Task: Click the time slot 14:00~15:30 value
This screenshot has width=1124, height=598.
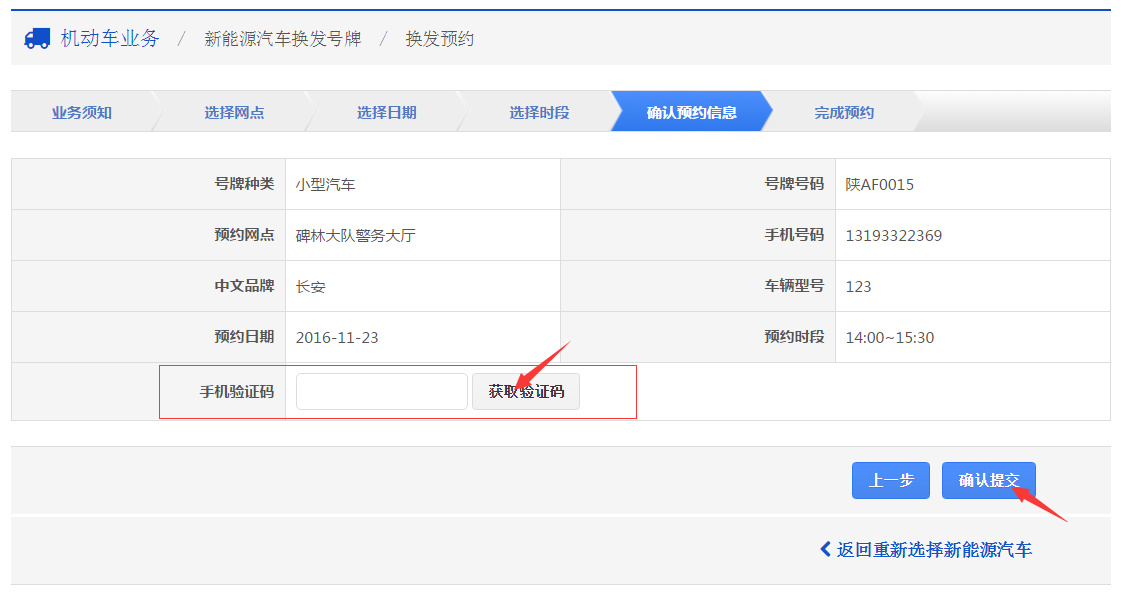Action: tap(889, 338)
